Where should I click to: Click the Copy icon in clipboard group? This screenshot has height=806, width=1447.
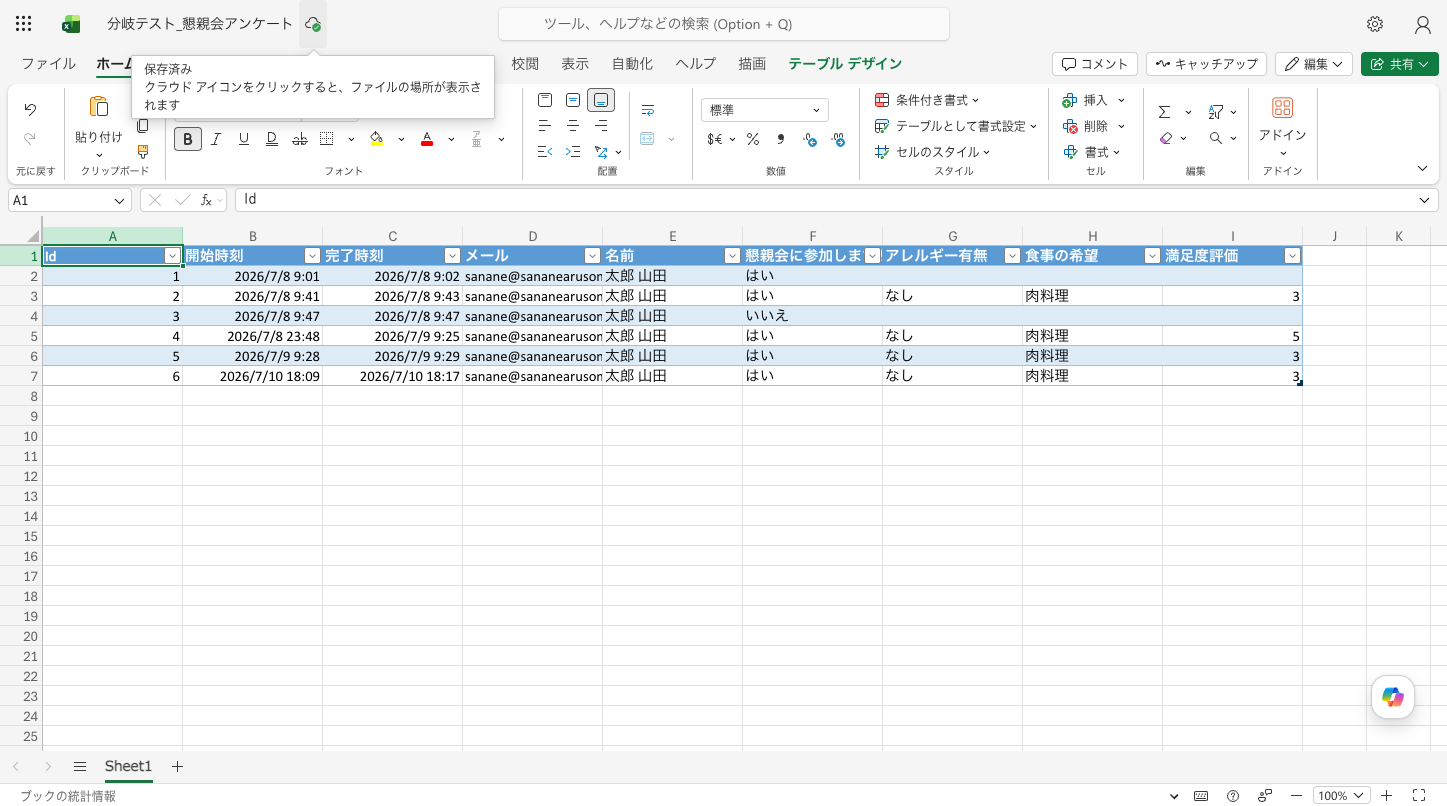[142, 126]
